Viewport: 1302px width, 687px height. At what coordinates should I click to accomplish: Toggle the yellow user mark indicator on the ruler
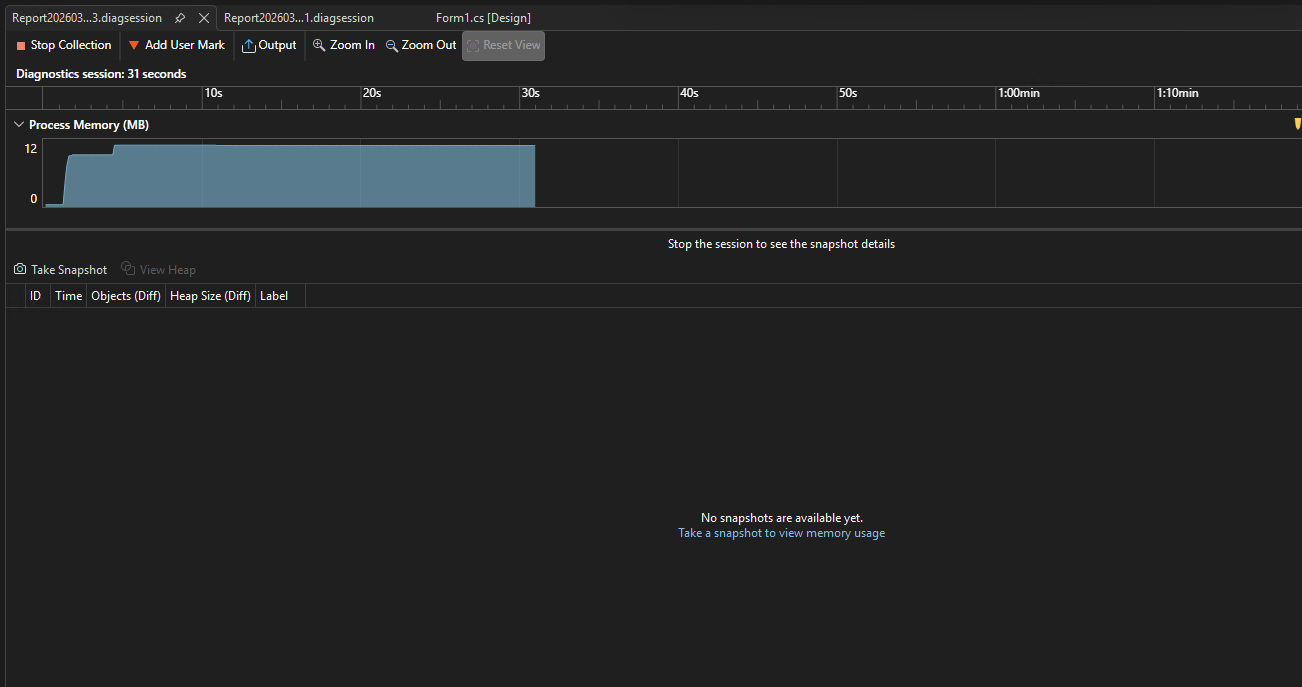pyautogui.click(x=1297, y=123)
